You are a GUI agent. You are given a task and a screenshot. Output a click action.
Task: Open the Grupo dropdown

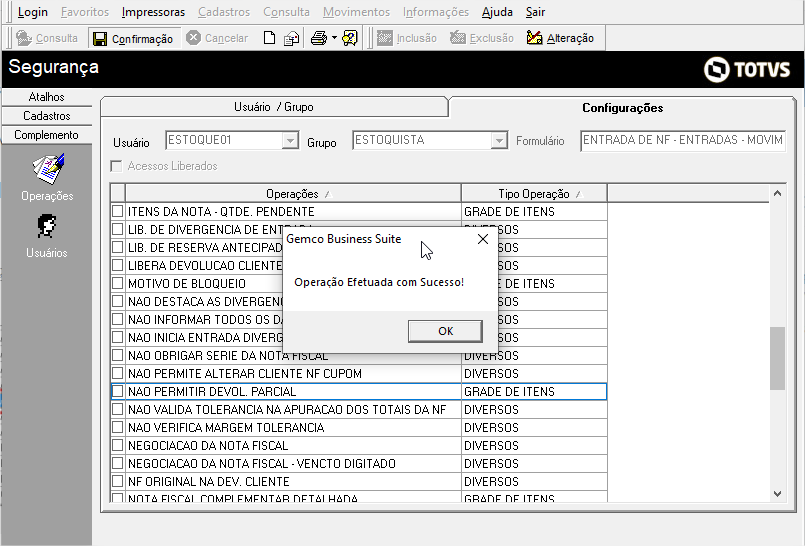[499, 140]
